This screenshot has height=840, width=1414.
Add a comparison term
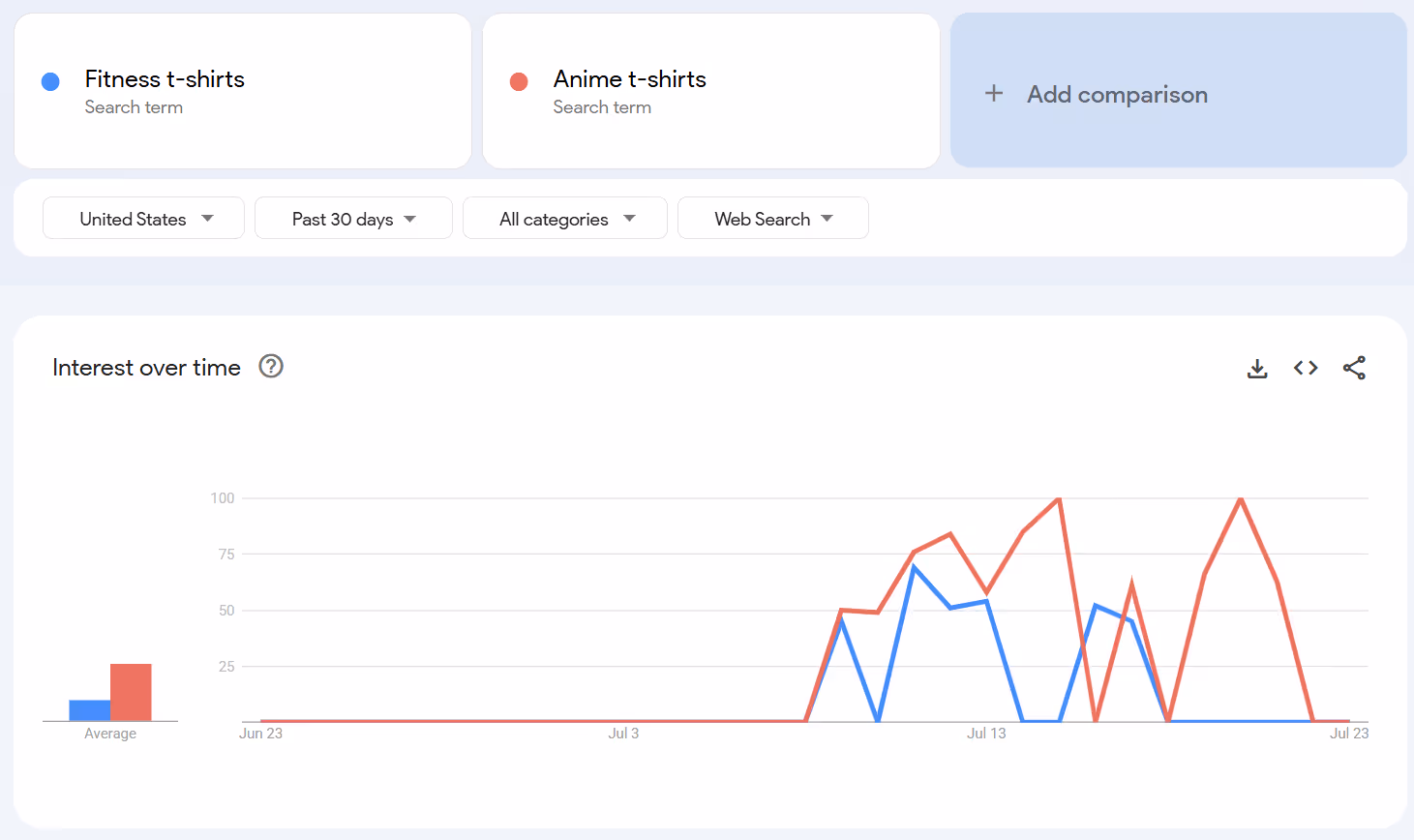(x=1179, y=91)
